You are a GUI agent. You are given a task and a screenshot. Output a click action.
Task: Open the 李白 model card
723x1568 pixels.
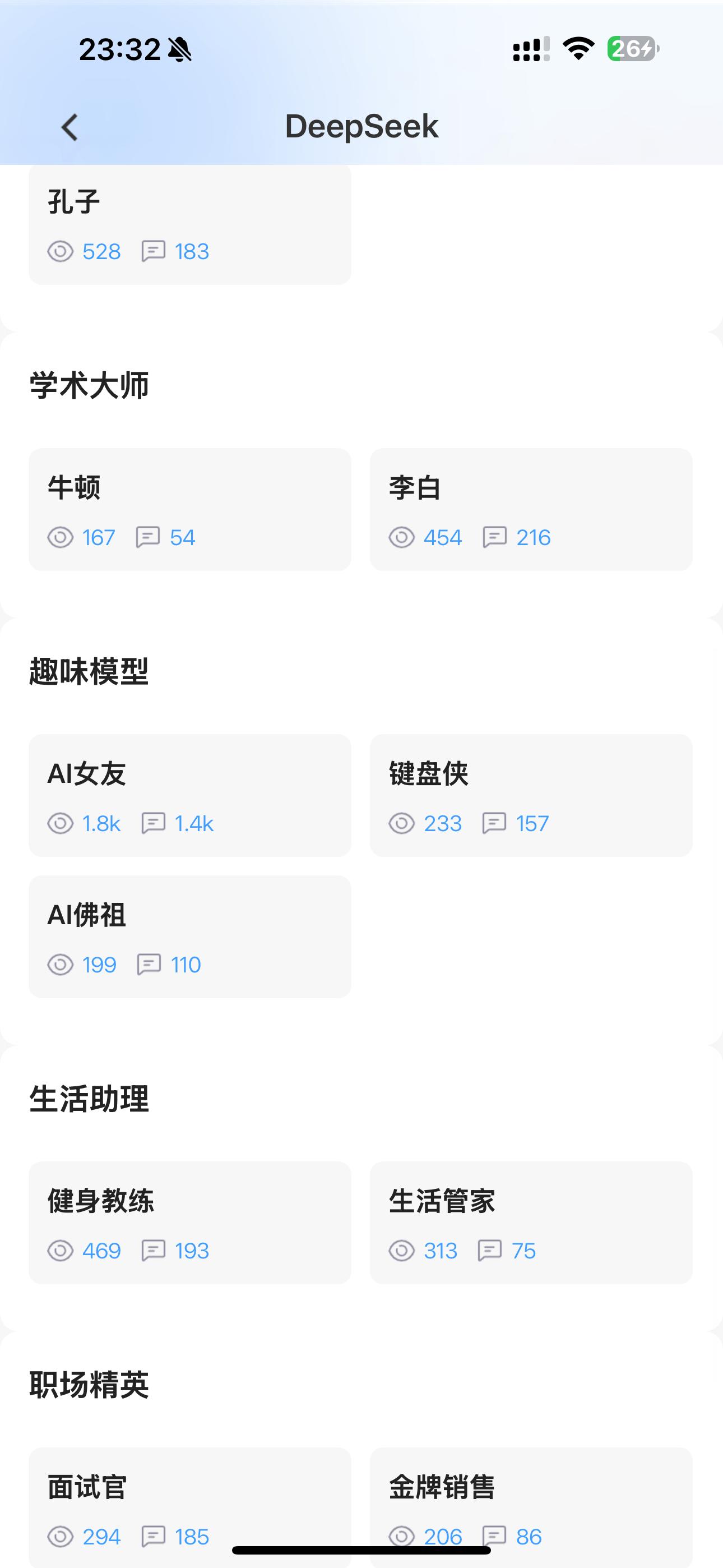531,509
